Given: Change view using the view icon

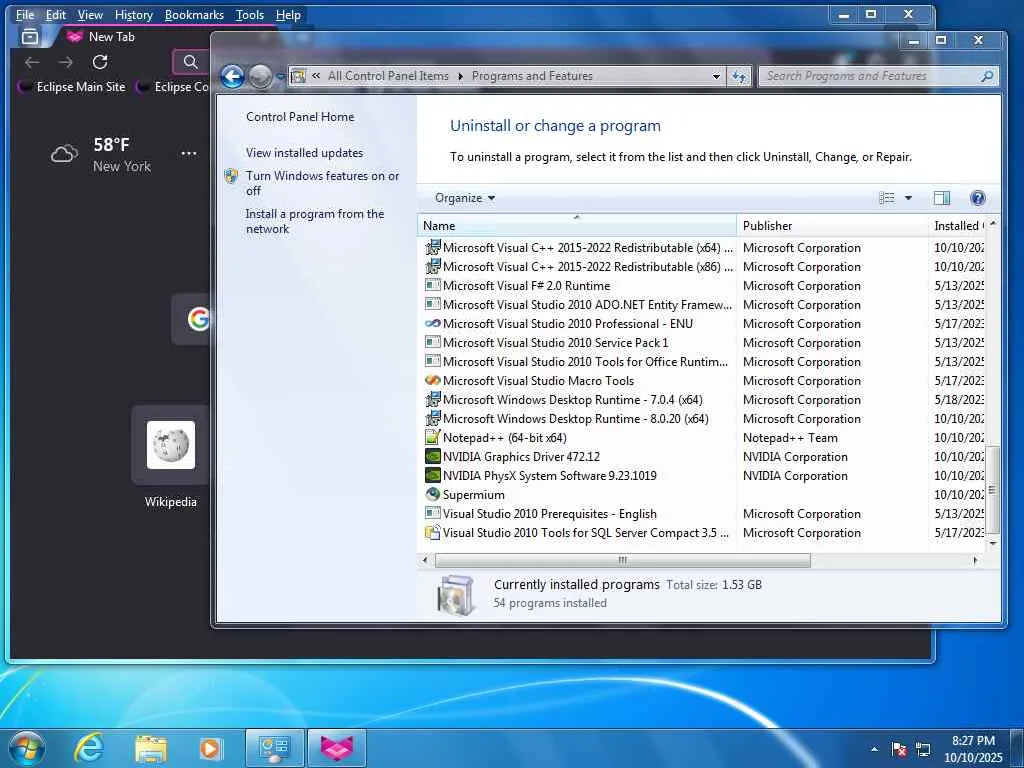Looking at the screenshot, I should (x=886, y=198).
